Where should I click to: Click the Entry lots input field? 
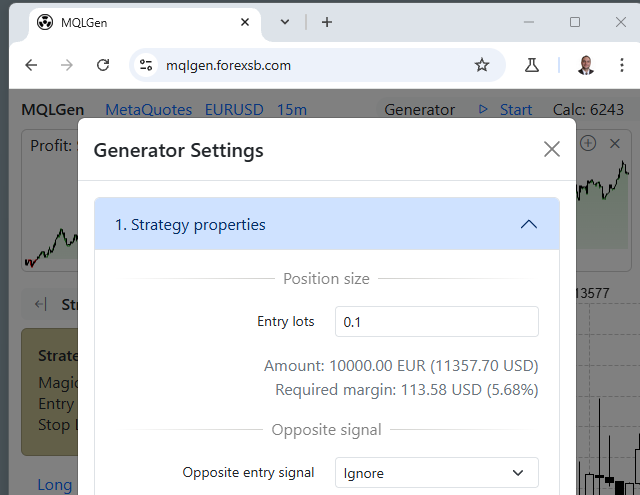pos(436,322)
